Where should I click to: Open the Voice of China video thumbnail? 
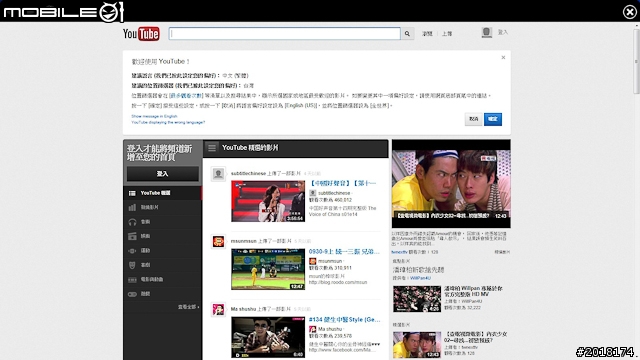[x=268, y=202]
